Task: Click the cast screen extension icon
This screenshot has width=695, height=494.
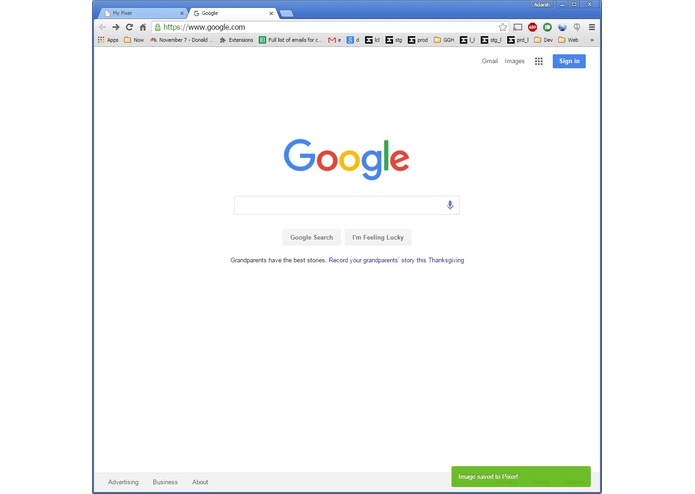Action: [518, 27]
